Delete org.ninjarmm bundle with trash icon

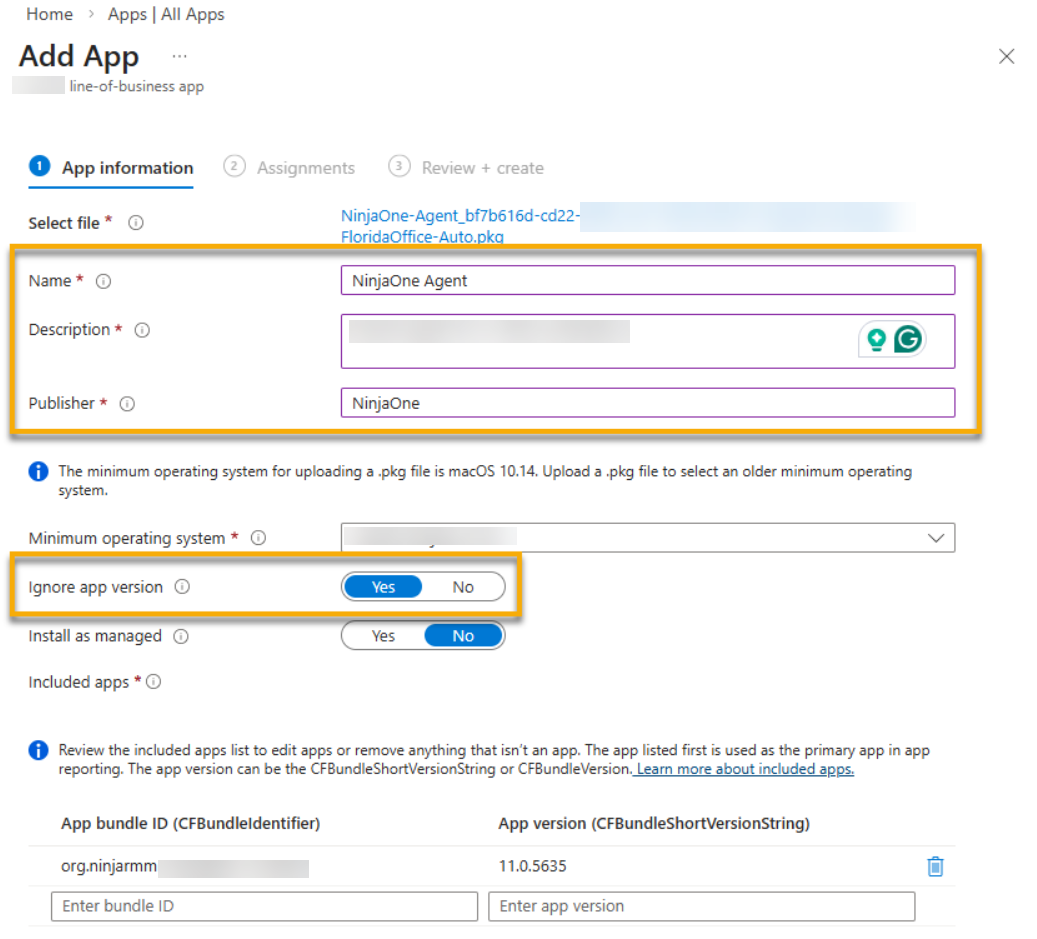pos(935,866)
